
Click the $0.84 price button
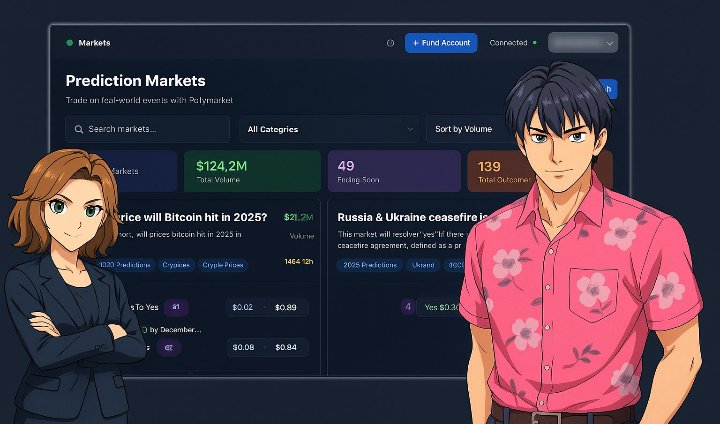coord(286,347)
